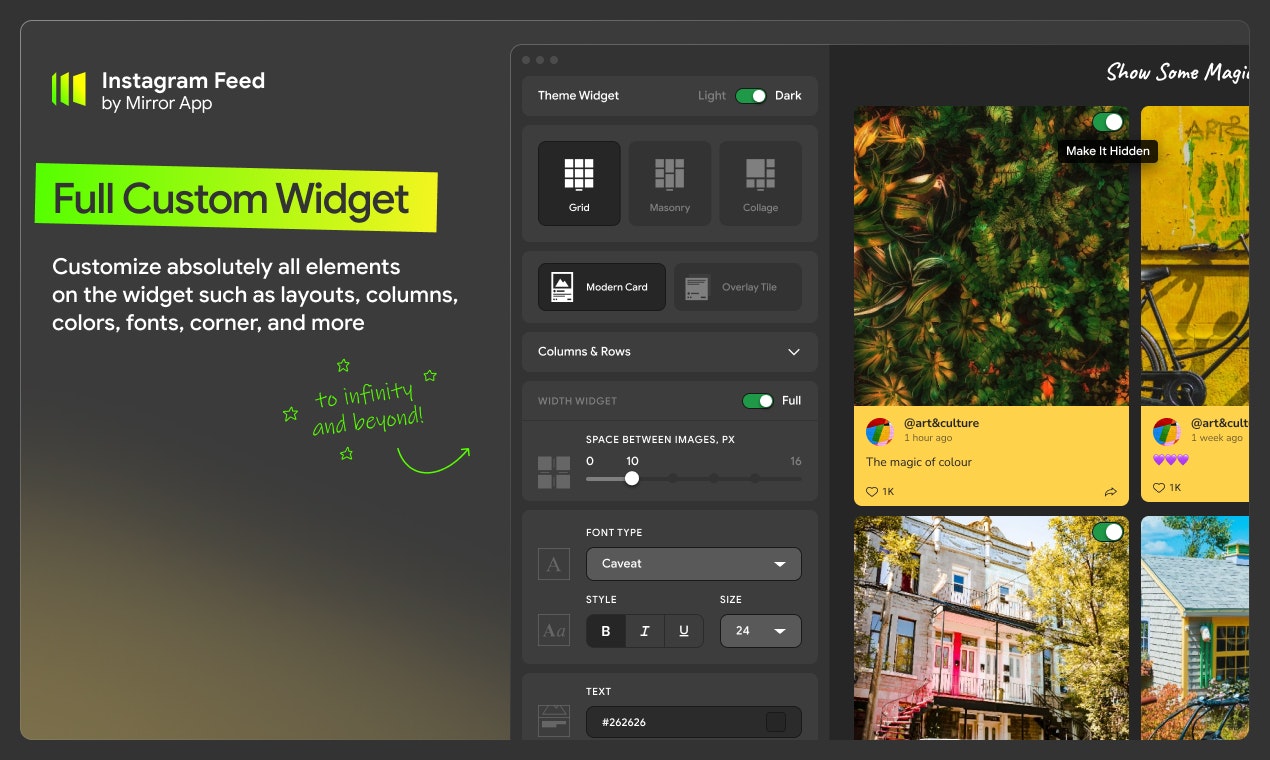Click the Show Some Magic heading
1270x760 pixels.
1178,72
